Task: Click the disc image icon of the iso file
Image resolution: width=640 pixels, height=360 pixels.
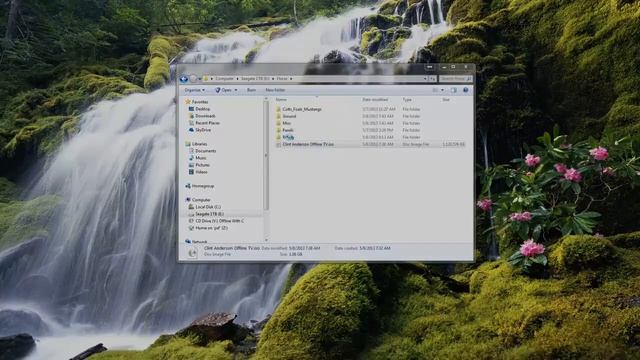Action: [x=278, y=144]
